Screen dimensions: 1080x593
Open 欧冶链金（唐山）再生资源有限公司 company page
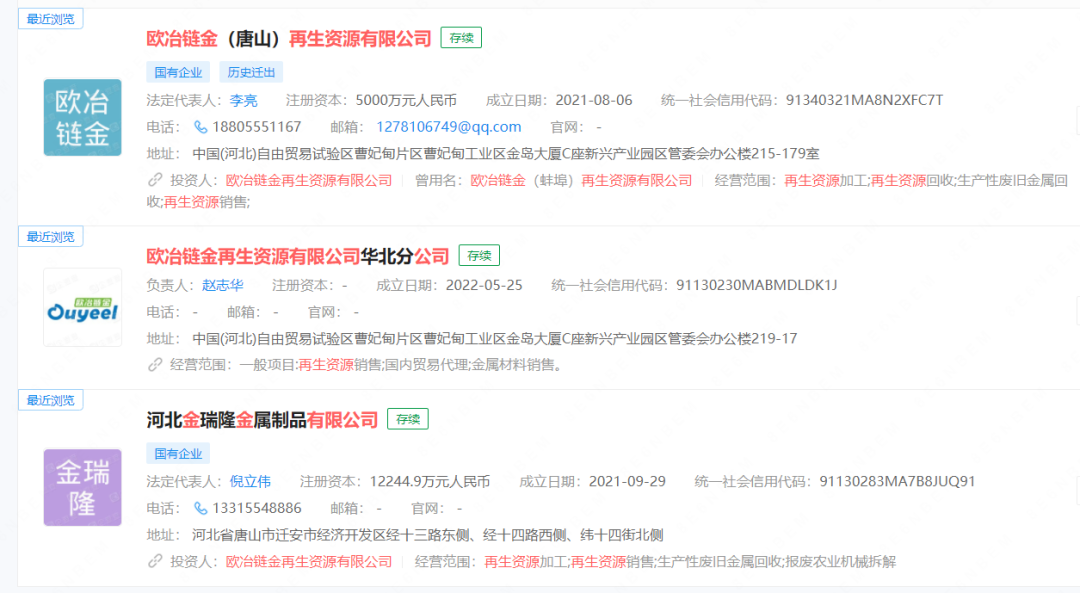[x=289, y=39]
